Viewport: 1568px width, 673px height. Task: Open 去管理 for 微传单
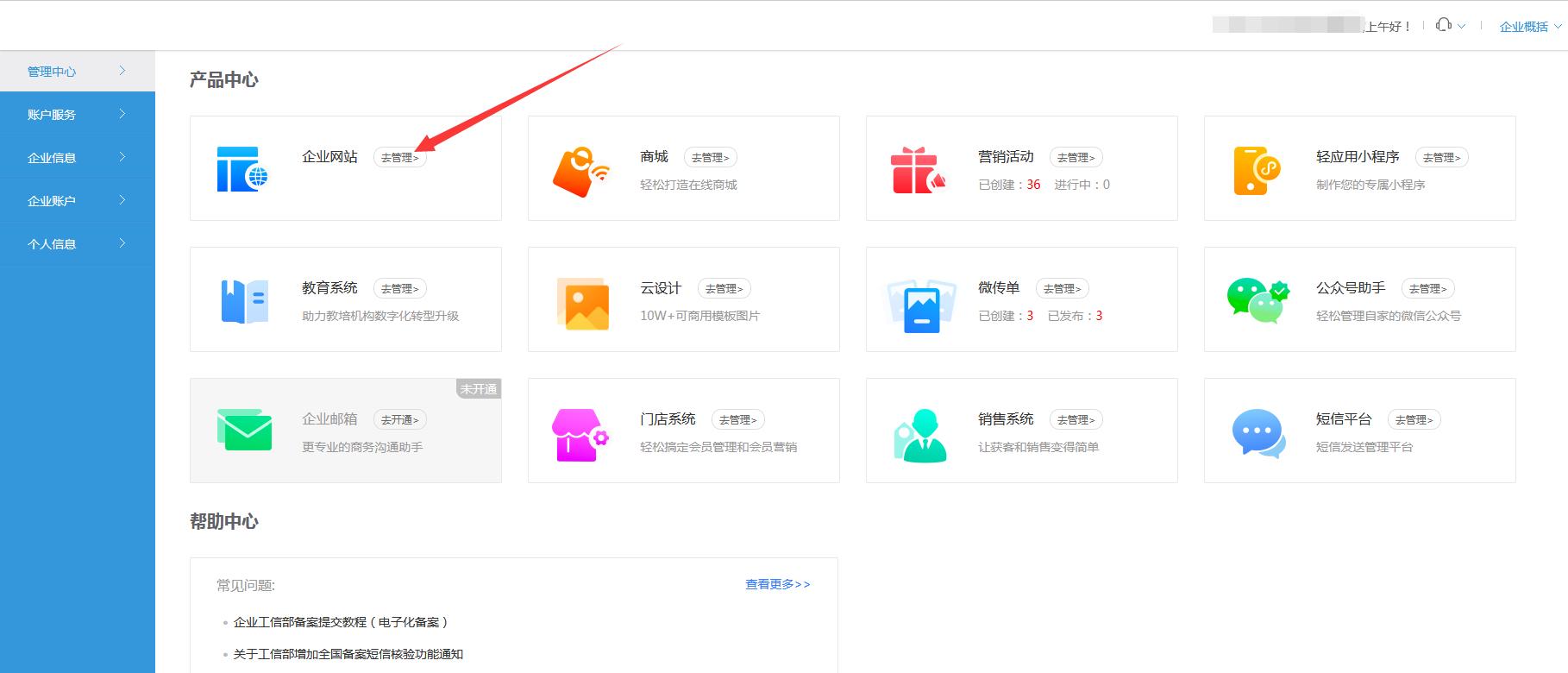click(1063, 289)
